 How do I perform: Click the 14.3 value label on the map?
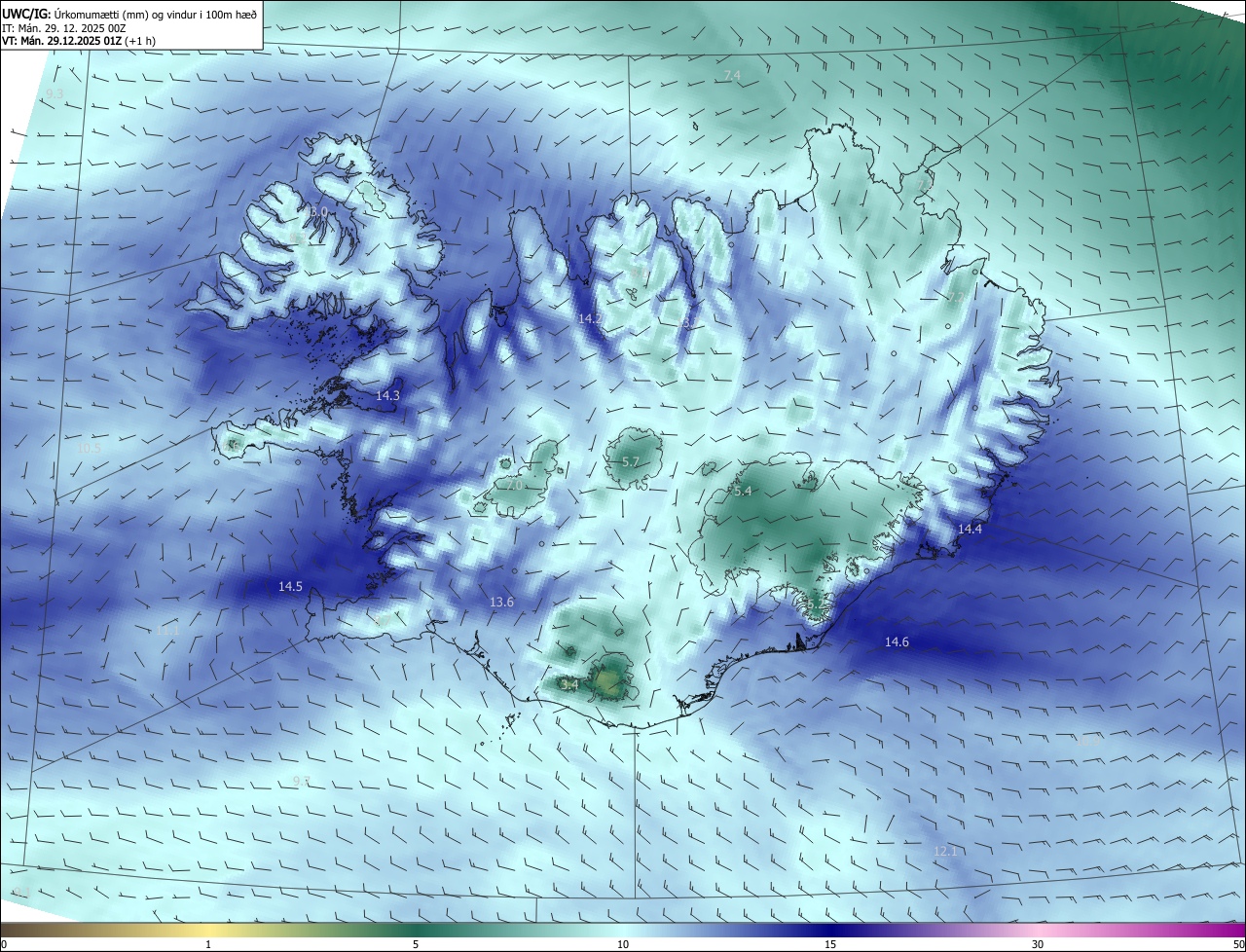[387, 396]
